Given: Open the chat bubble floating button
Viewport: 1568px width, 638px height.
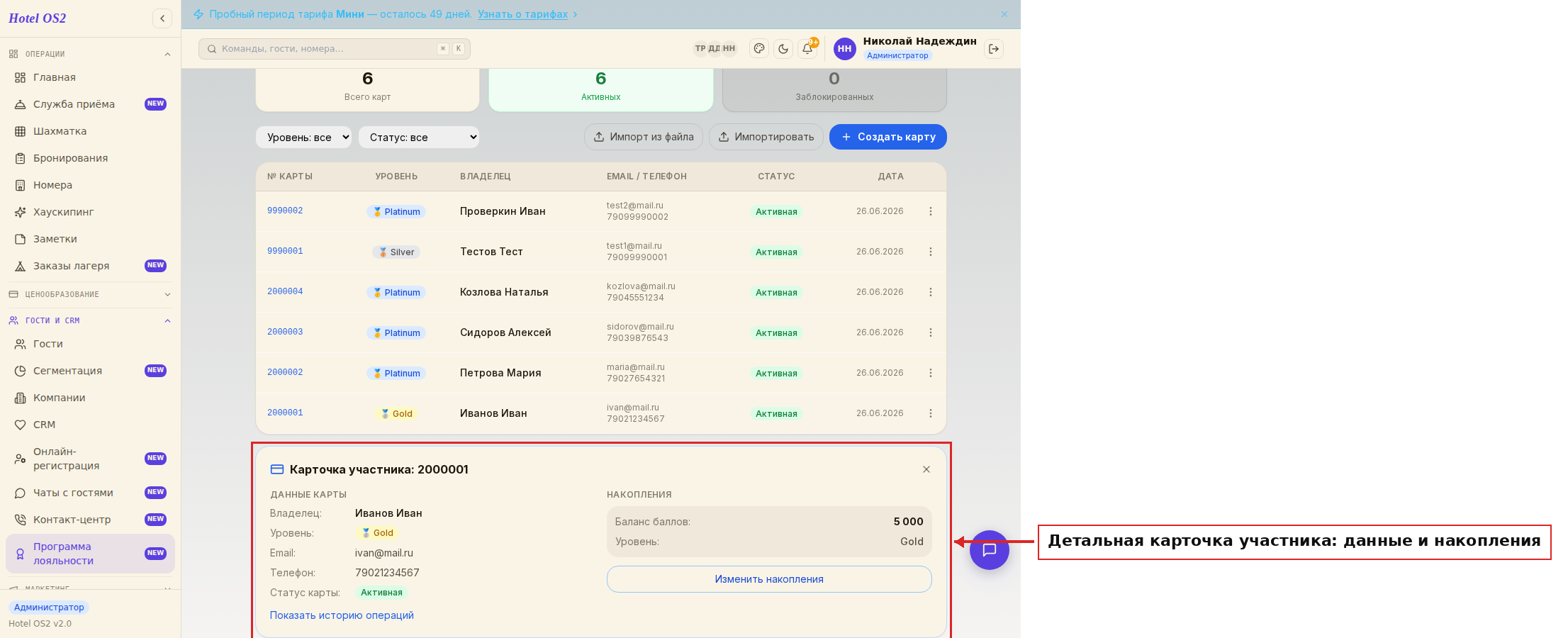Looking at the screenshot, I should click(x=990, y=550).
